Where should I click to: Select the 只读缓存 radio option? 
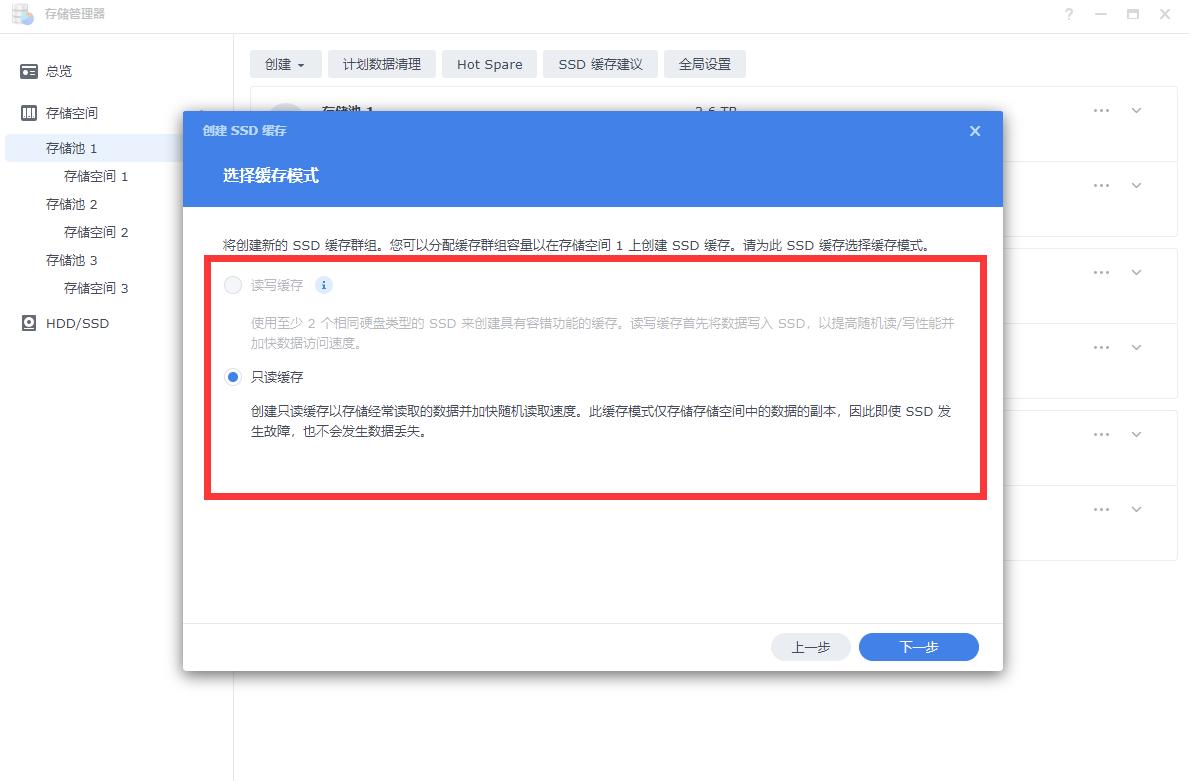(x=231, y=376)
